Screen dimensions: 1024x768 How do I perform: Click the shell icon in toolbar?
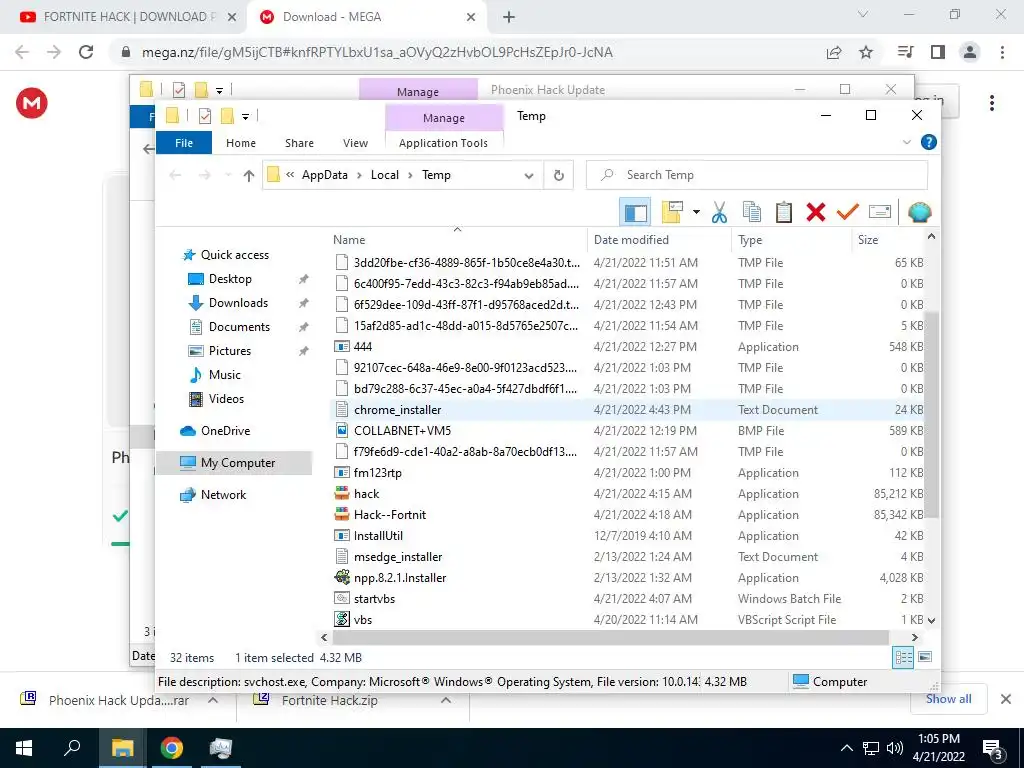(x=920, y=212)
